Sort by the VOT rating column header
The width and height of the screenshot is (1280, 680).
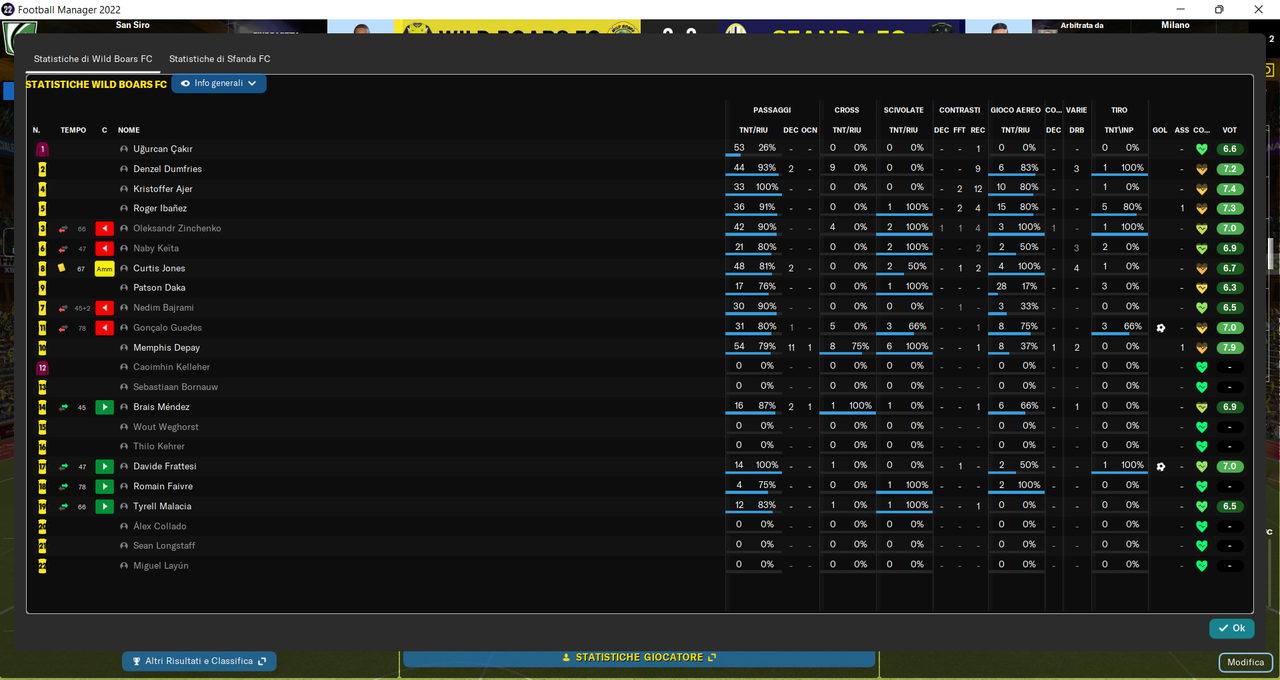pyautogui.click(x=1229, y=130)
